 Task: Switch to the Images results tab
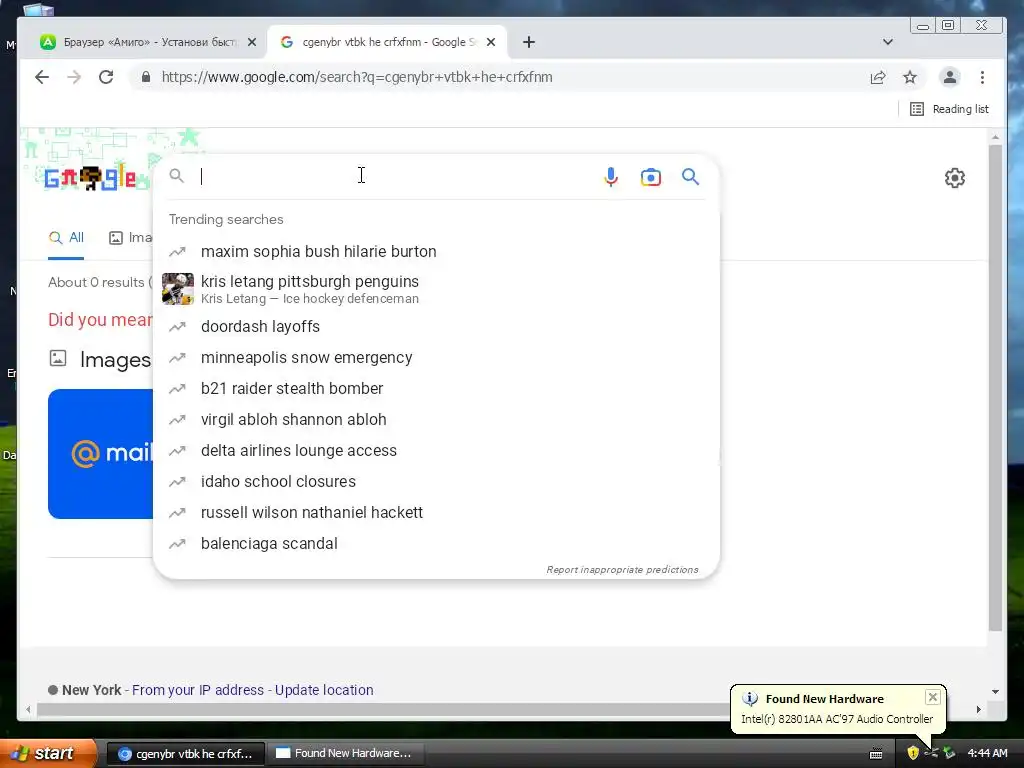tap(131, 238)
